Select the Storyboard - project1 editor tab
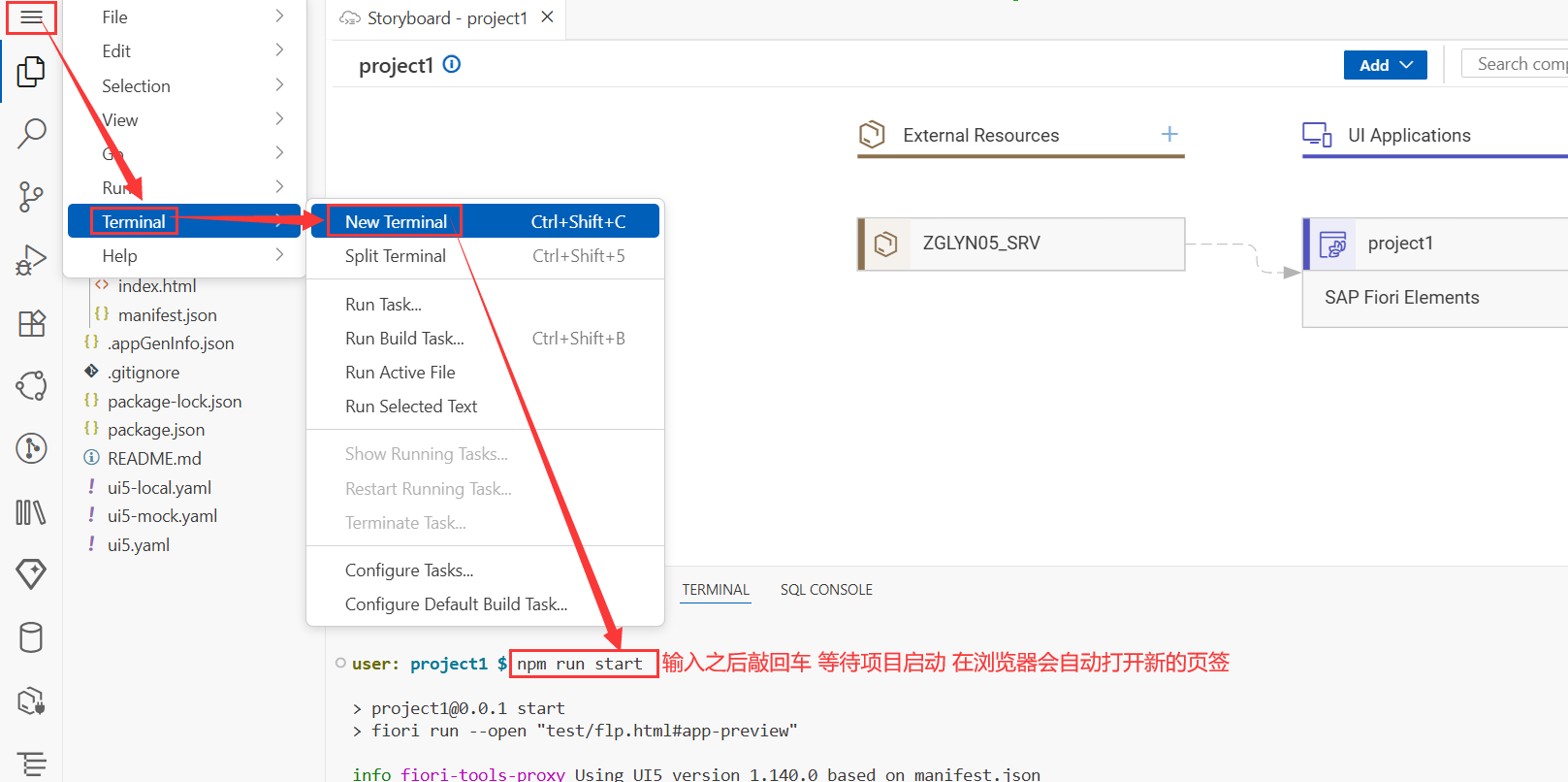 coord(447,18)
